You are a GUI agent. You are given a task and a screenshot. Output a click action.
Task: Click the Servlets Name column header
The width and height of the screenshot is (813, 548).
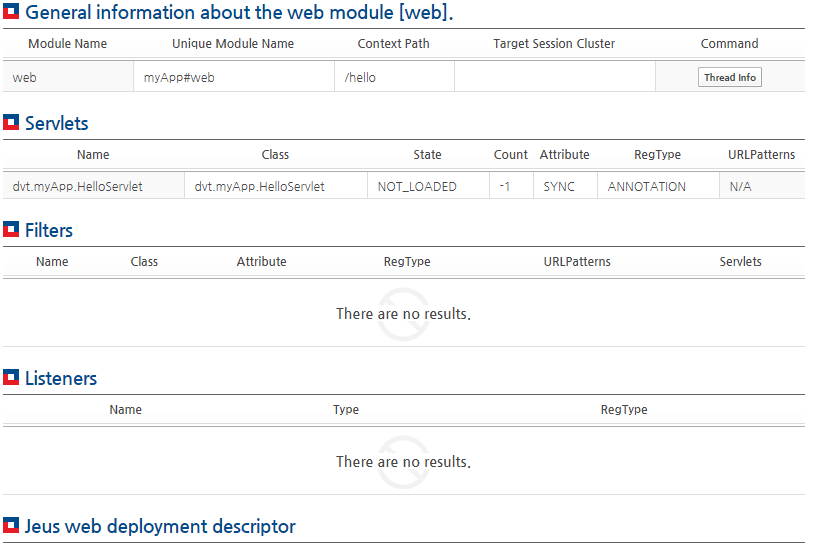93,154
